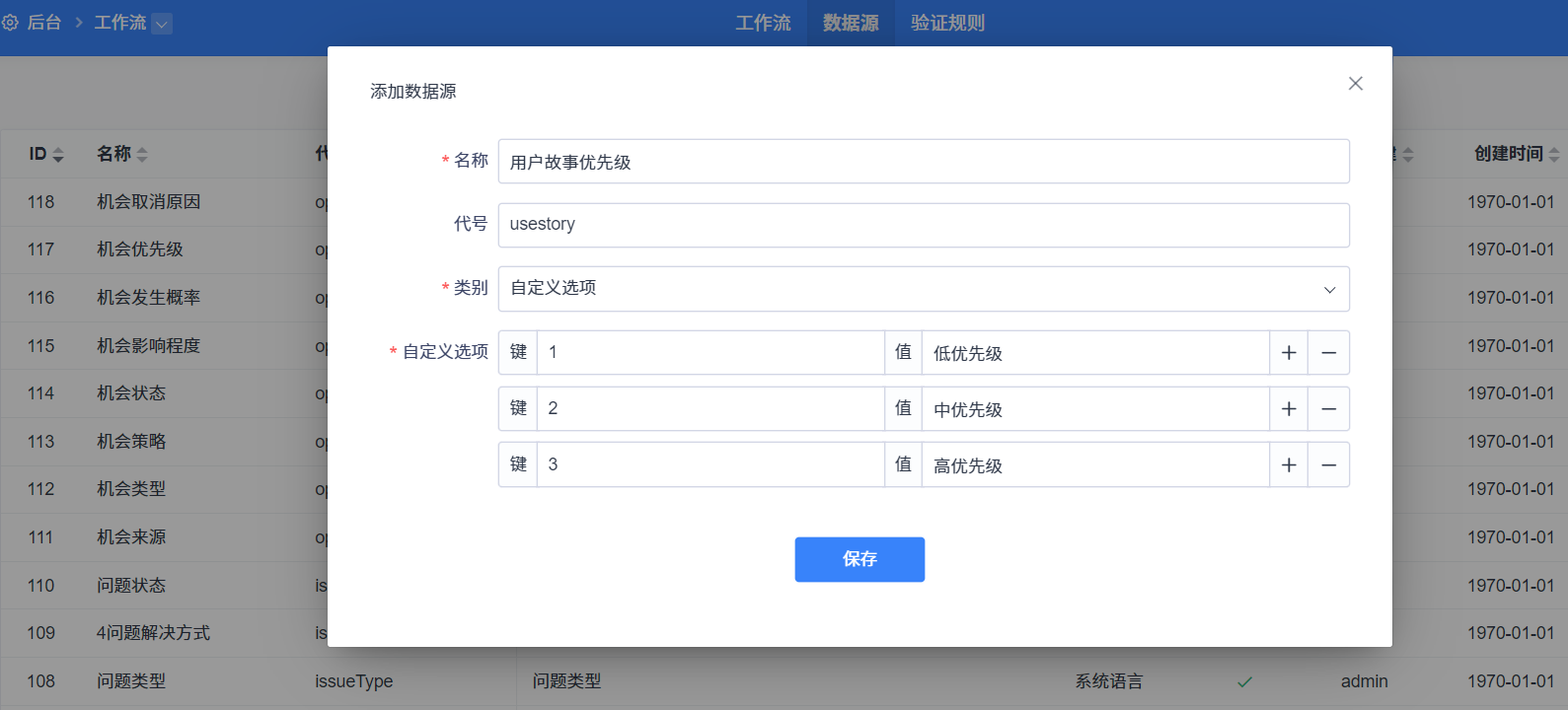Screen dimensions: 1568x710
Task: Click plus icon in first custom option row
Action: tap(1289, 353)
